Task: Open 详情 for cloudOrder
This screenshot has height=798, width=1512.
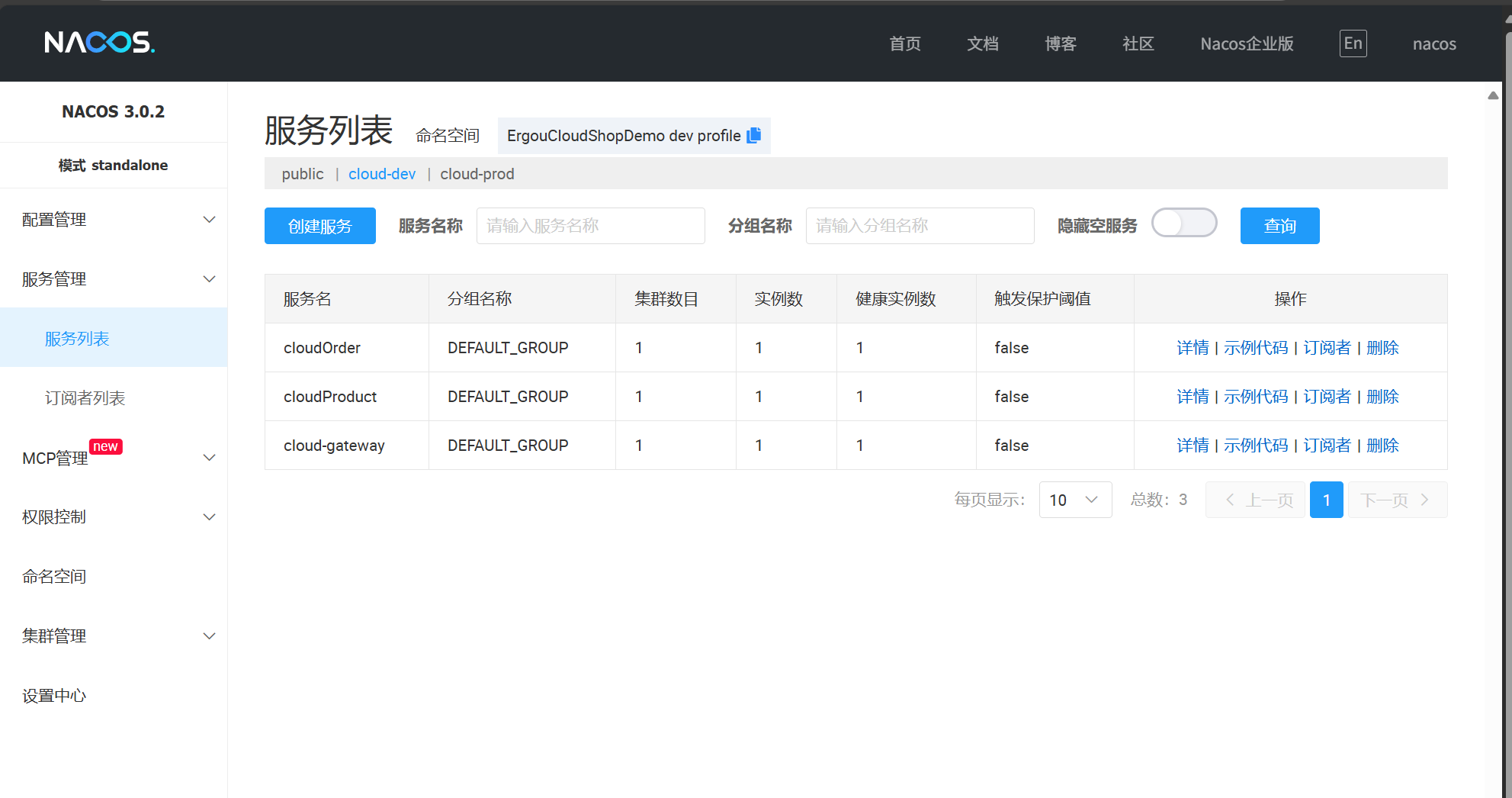Action: click(x=1193, y=348)
